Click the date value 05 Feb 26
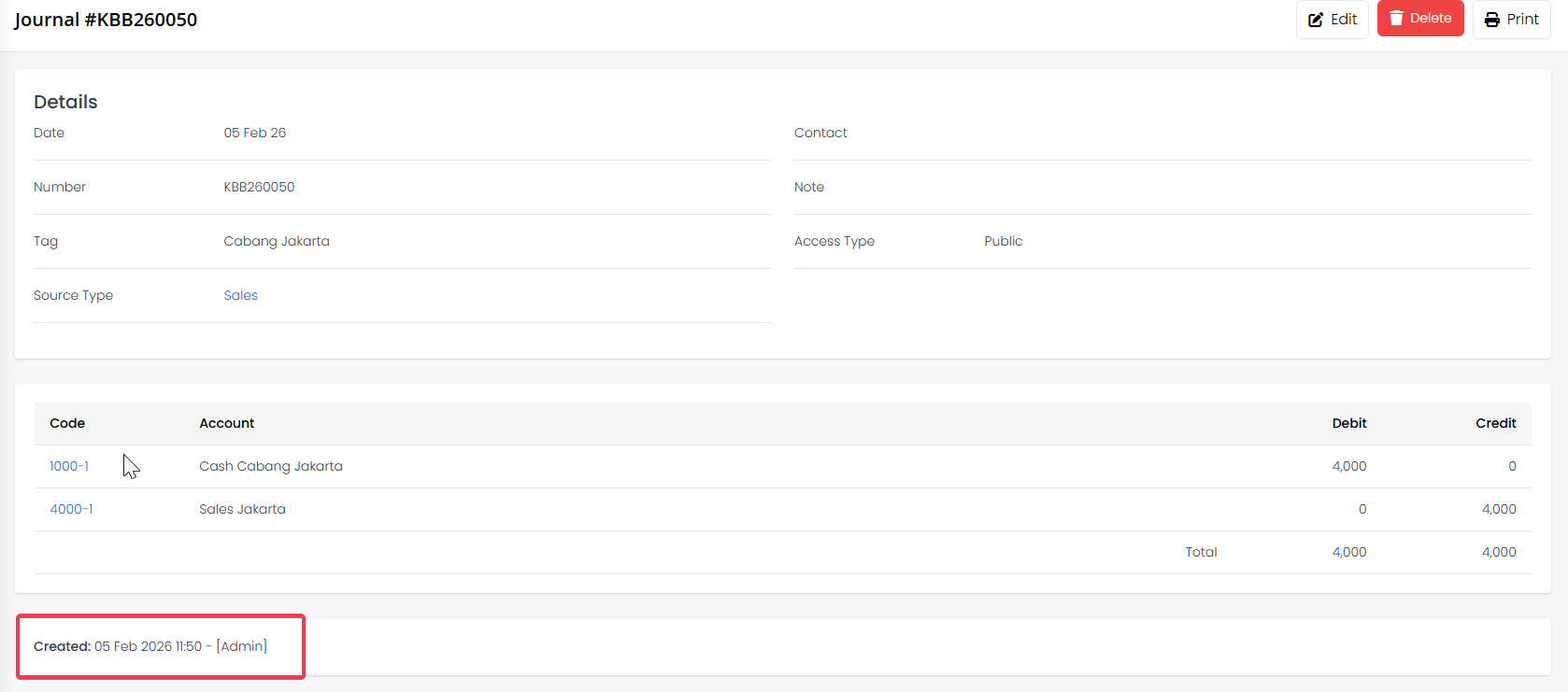The height and width of the screenshot is (692, 1568). coord(255,133)
